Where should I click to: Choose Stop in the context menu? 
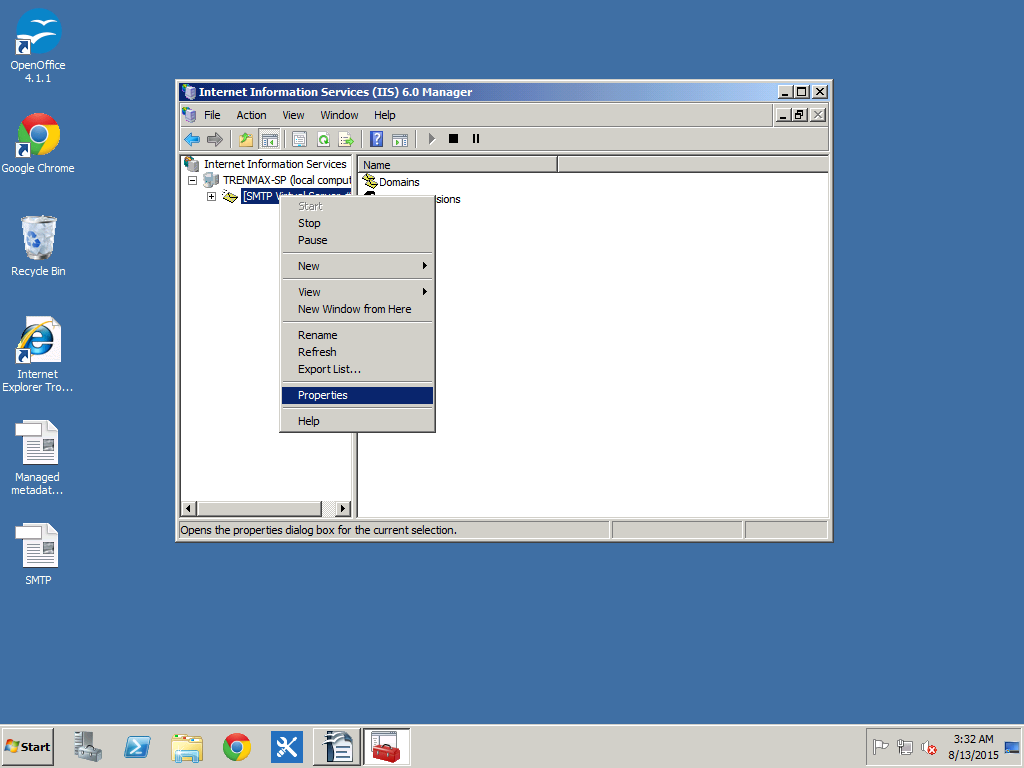357,223
